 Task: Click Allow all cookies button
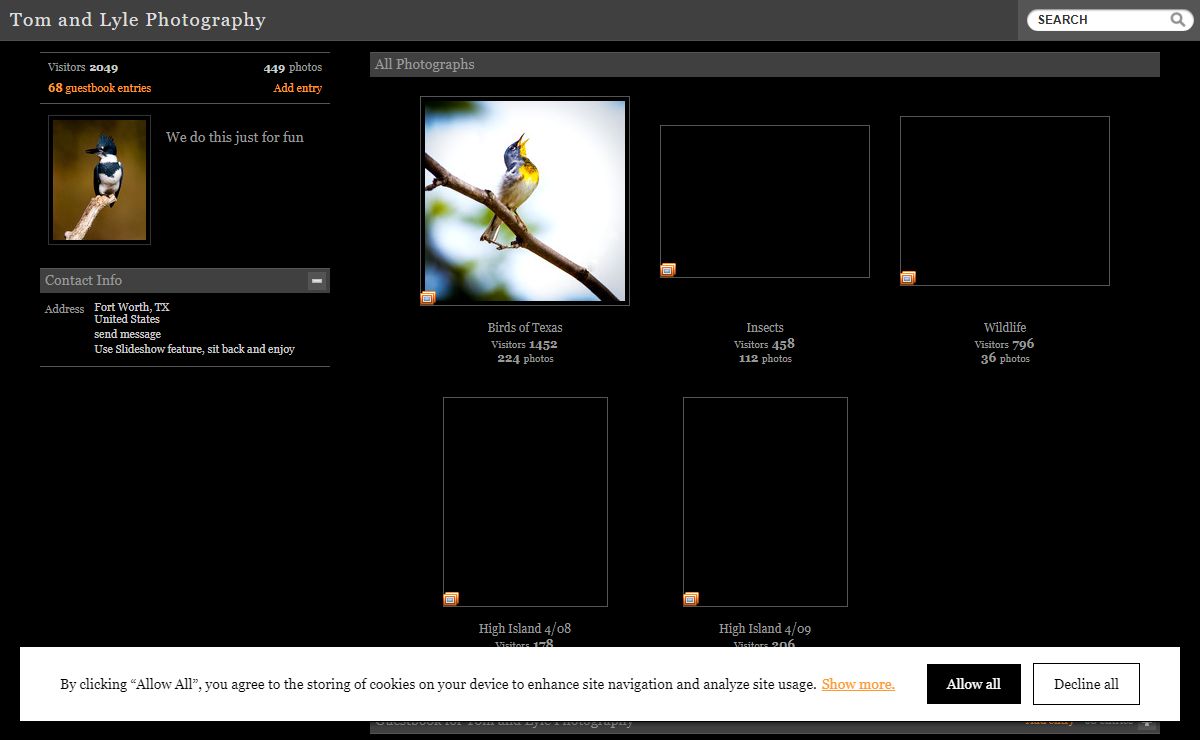click(x=974, y=684)
